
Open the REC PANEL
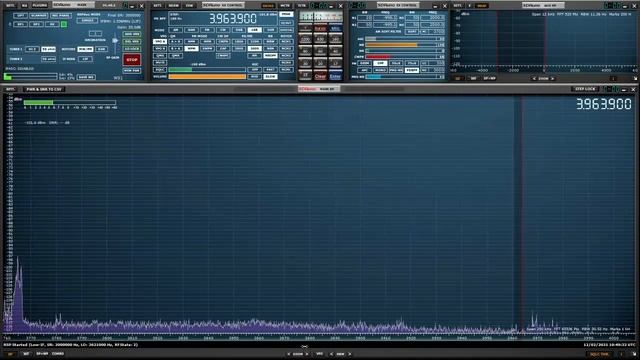tap(60, 16)
